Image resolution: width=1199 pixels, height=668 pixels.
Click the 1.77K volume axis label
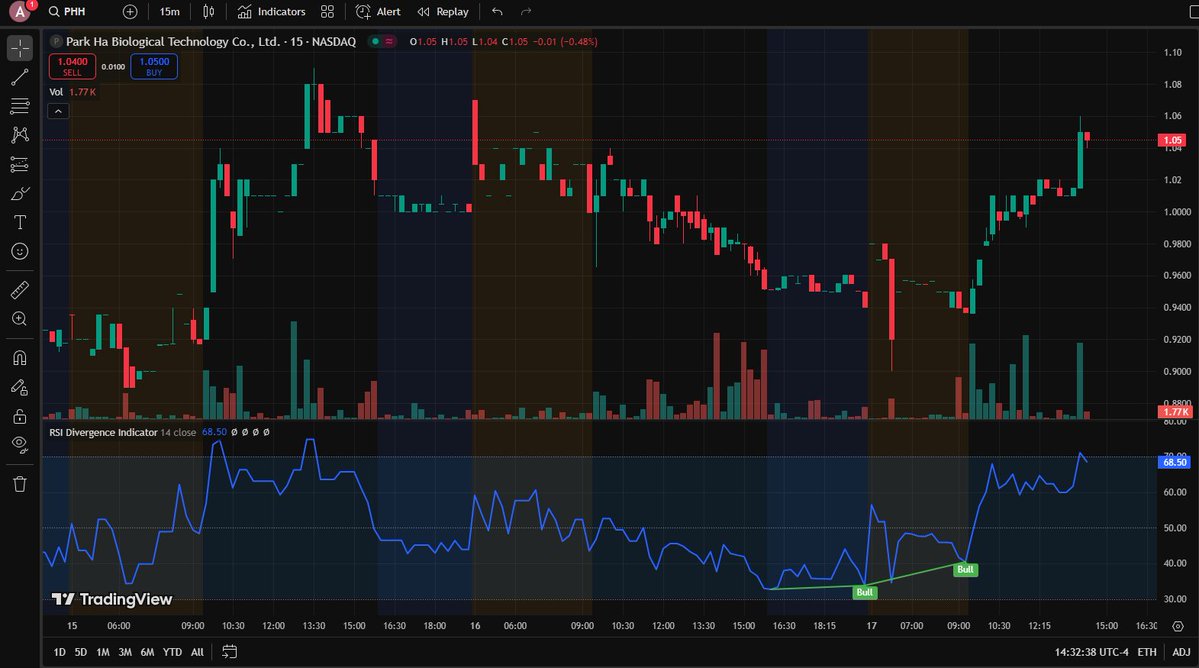[1175, 412]
